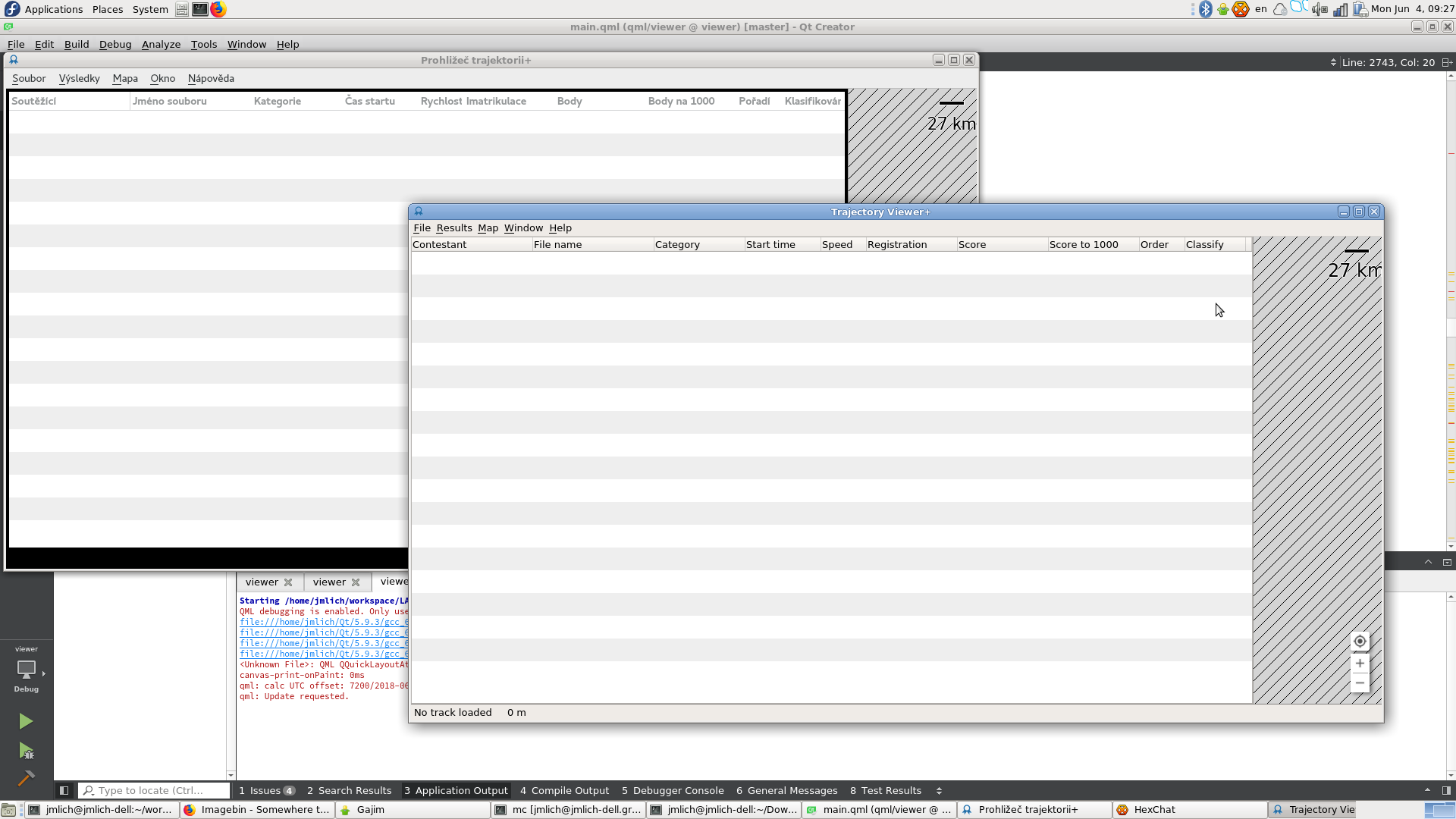Screen dimensions: 1456x819
Task: Open the Test Results pane
Action: (x=886, y=790)
